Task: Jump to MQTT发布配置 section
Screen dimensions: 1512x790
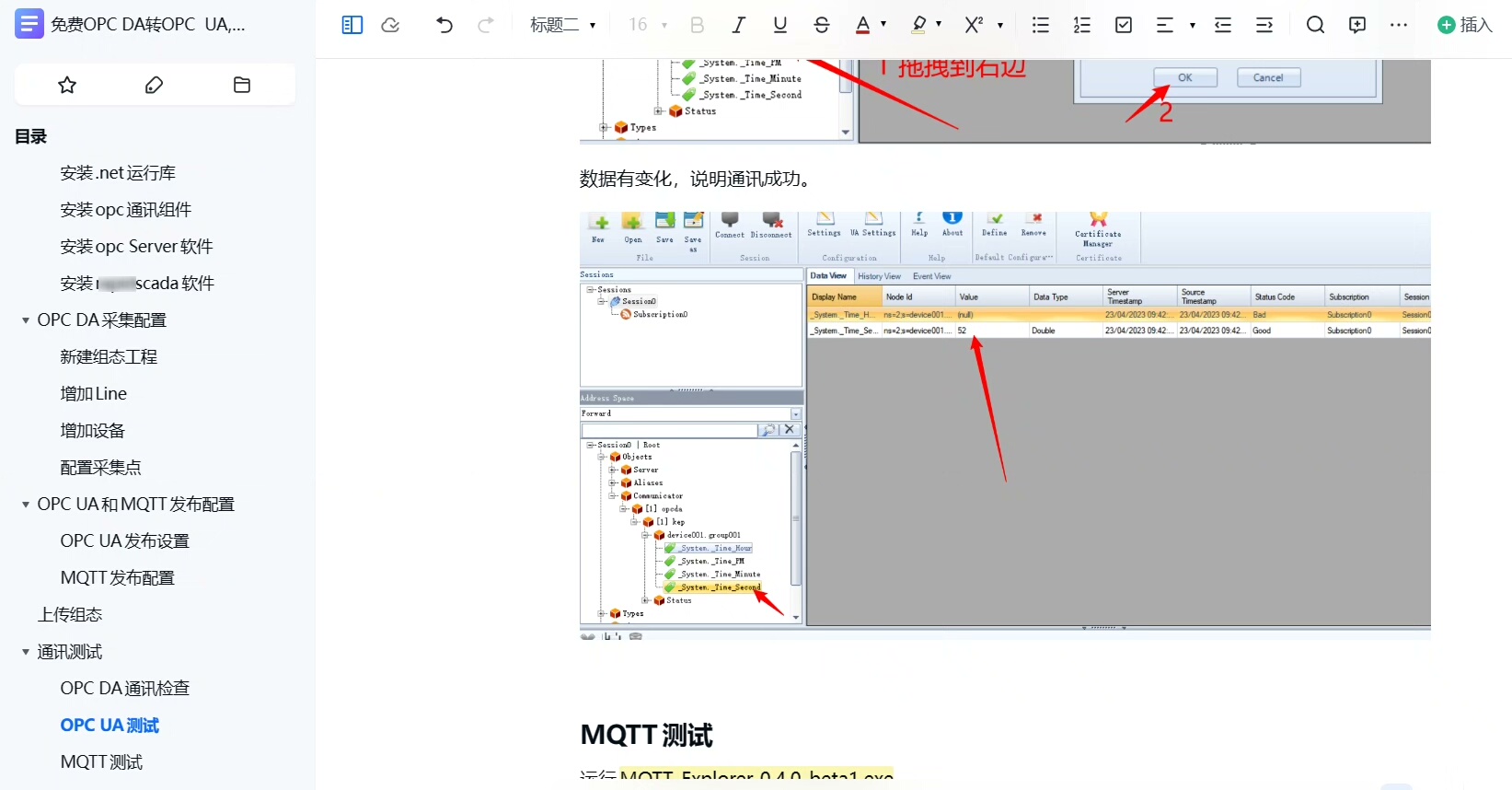Action: coord(118,578)
